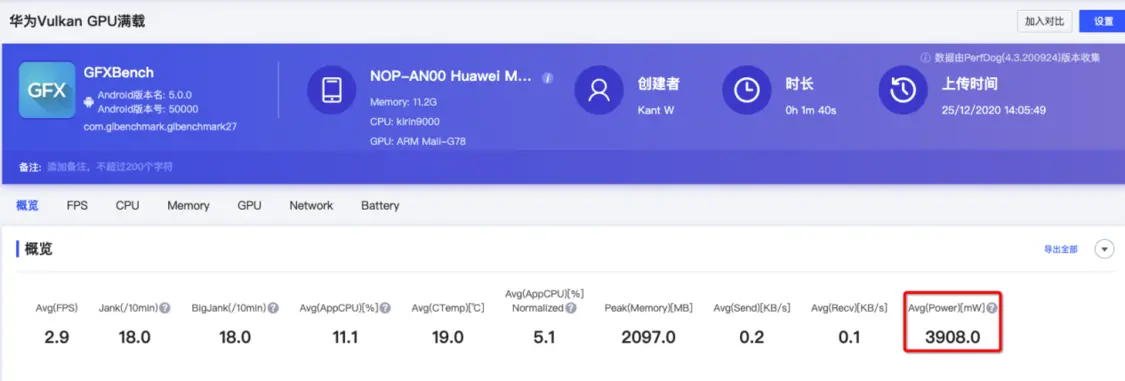Click the 概览 section heading
Image resolution: width=1125 pixels, height=381 pixels.
(39, 250)
